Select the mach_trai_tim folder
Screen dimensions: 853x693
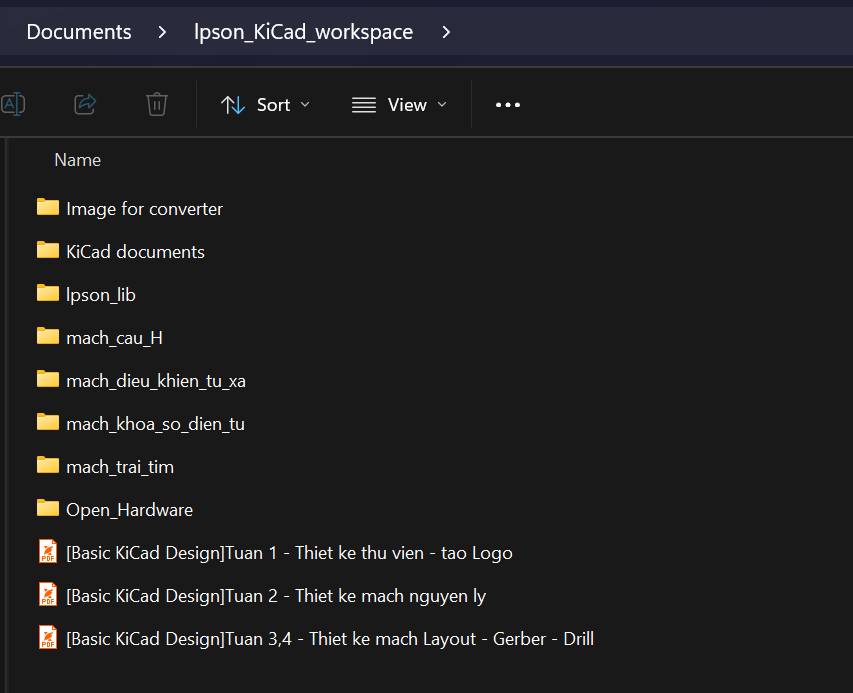coord(120,467)
